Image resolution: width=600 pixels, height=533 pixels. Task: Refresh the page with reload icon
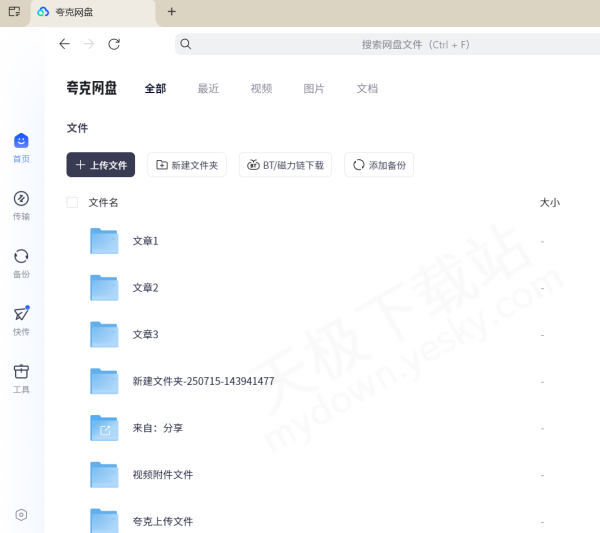(114, 44)
